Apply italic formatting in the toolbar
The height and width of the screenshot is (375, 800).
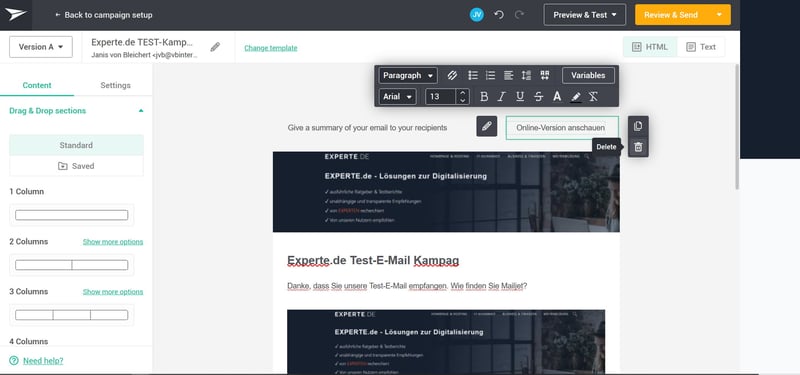click(x=502, y=97)
